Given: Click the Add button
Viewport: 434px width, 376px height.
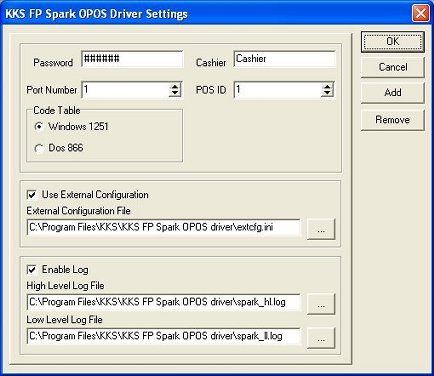Looking at the screenshot, I should pyautogui.click(x=393, y=92).
